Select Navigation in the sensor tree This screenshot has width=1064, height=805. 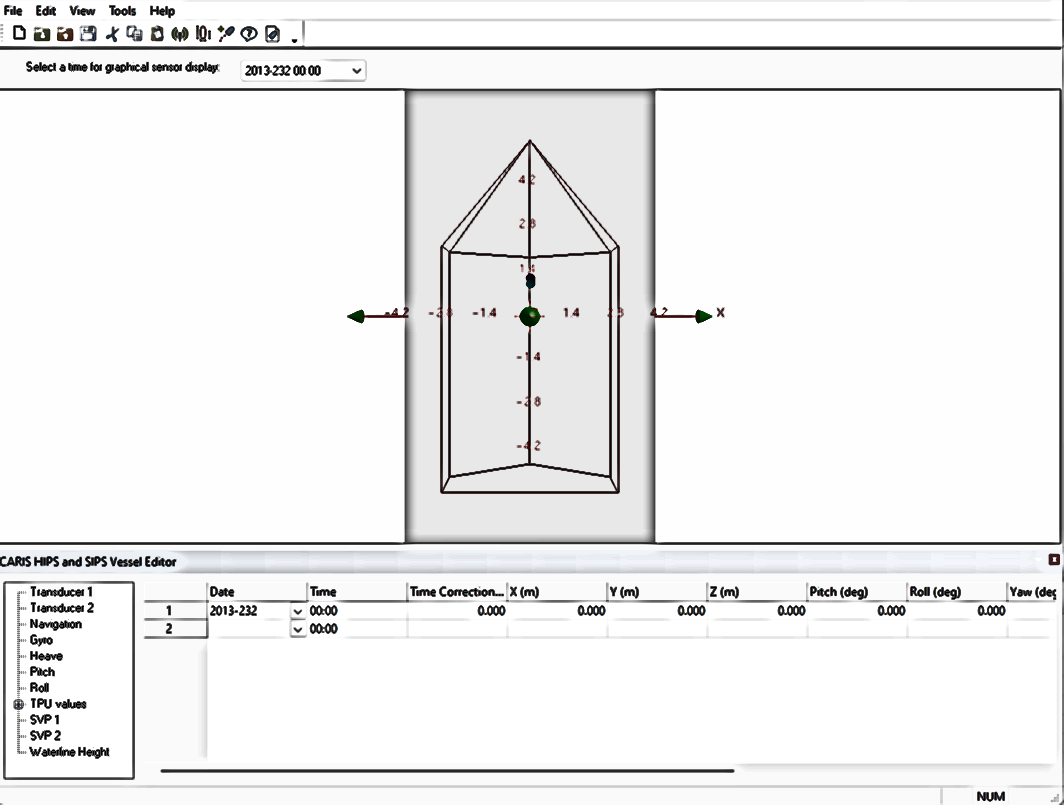[56, 624]
